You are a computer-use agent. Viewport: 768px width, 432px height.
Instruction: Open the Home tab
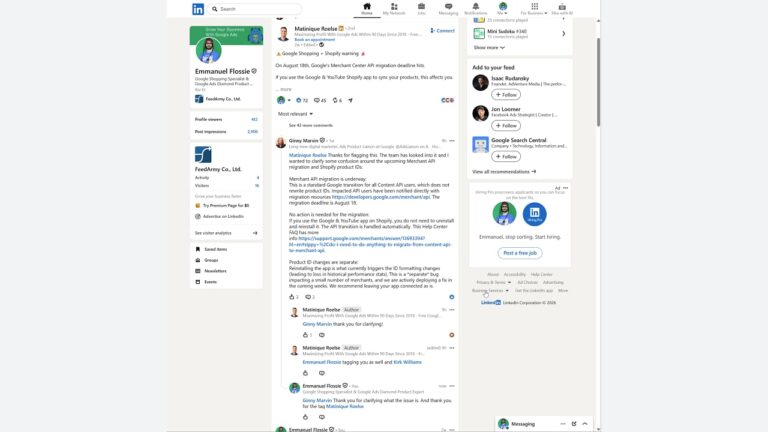(x=367, y=9)
